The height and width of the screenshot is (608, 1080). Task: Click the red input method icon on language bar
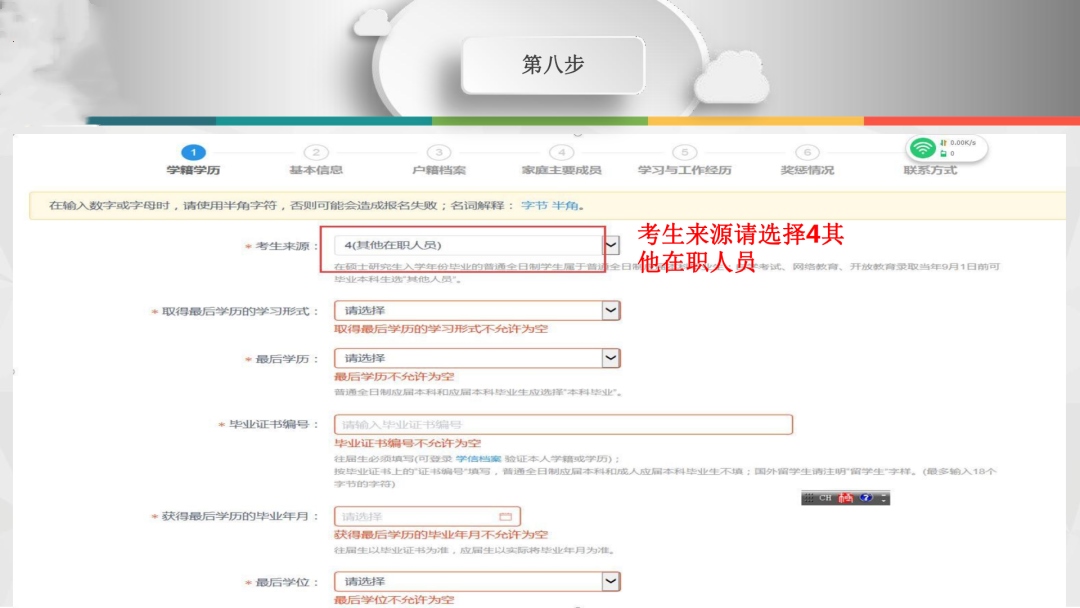coord(846,498)
